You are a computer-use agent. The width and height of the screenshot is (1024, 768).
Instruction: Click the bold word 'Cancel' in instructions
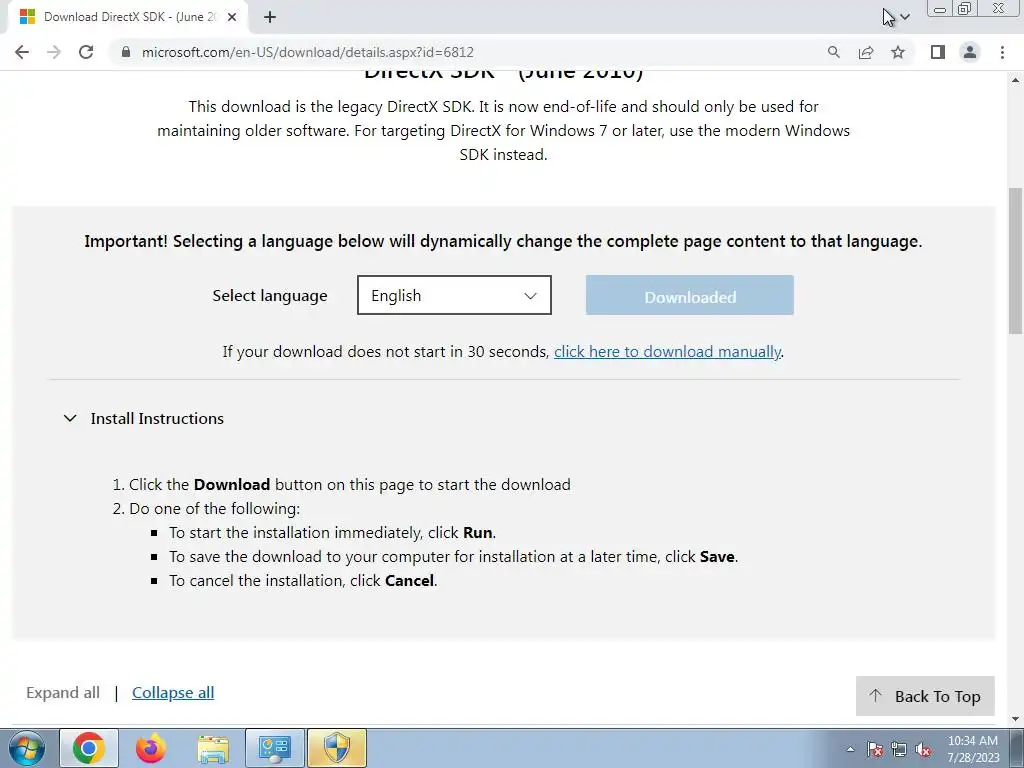[x=409, y=581]
